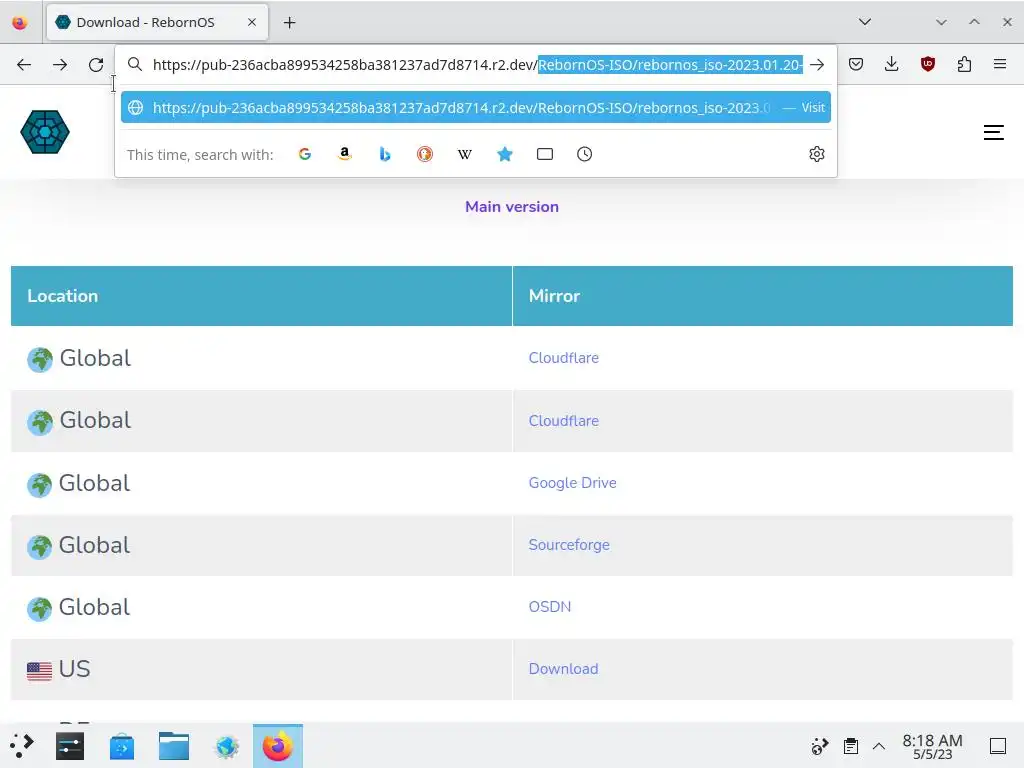Open Discover software store
This screenshot has width=1024, height=768.
click(122, 746)
